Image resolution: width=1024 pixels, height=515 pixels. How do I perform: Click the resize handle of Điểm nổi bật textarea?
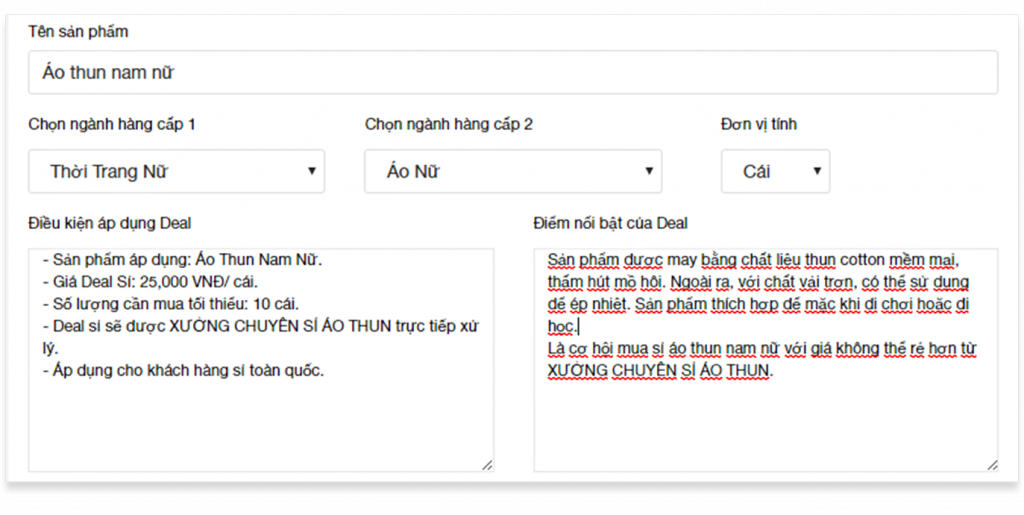tap(991, 465)
